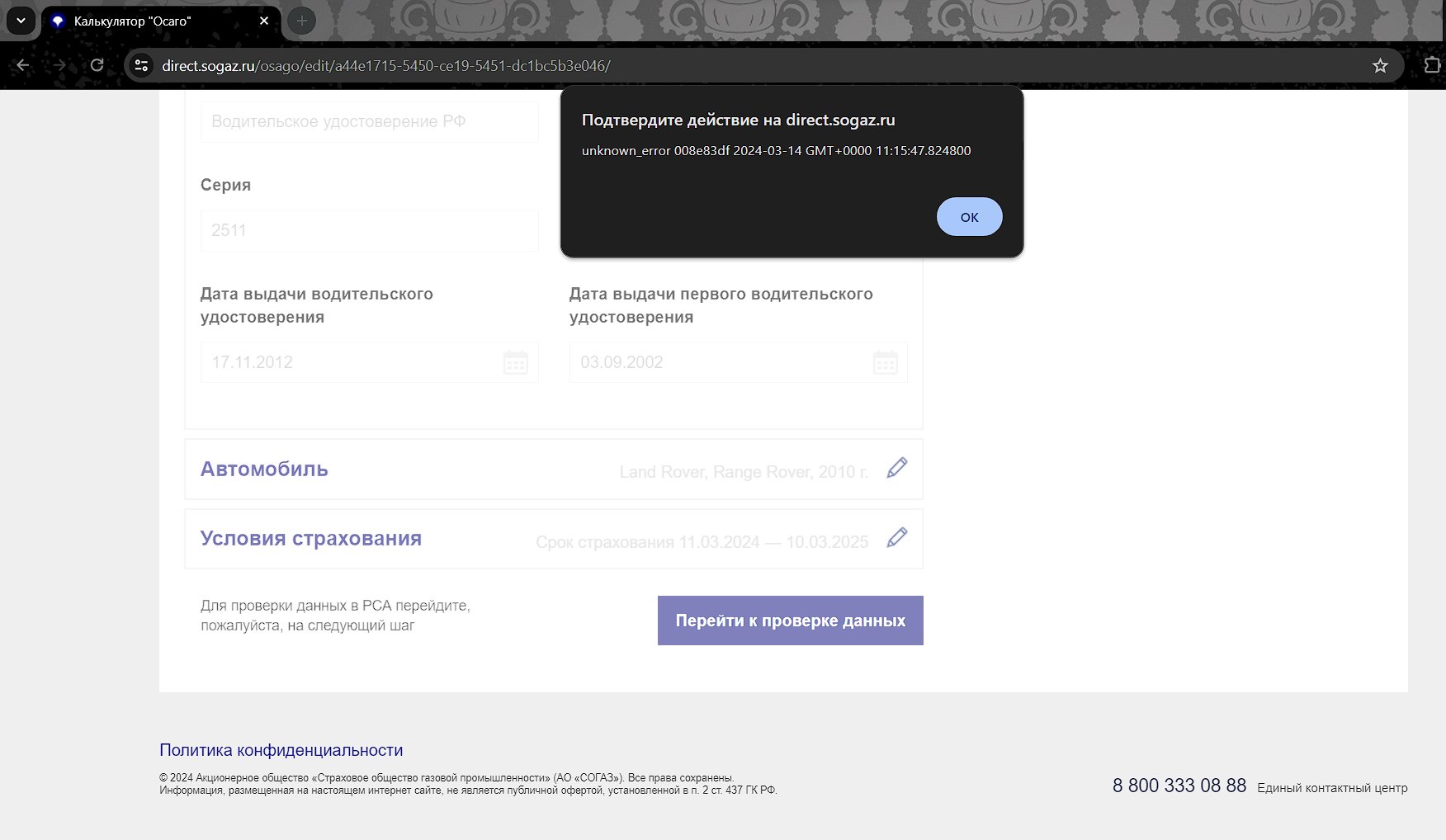Open the extensions puzzle icon
Viewport: 1446px width, 840px height.
click(1431, 66)
